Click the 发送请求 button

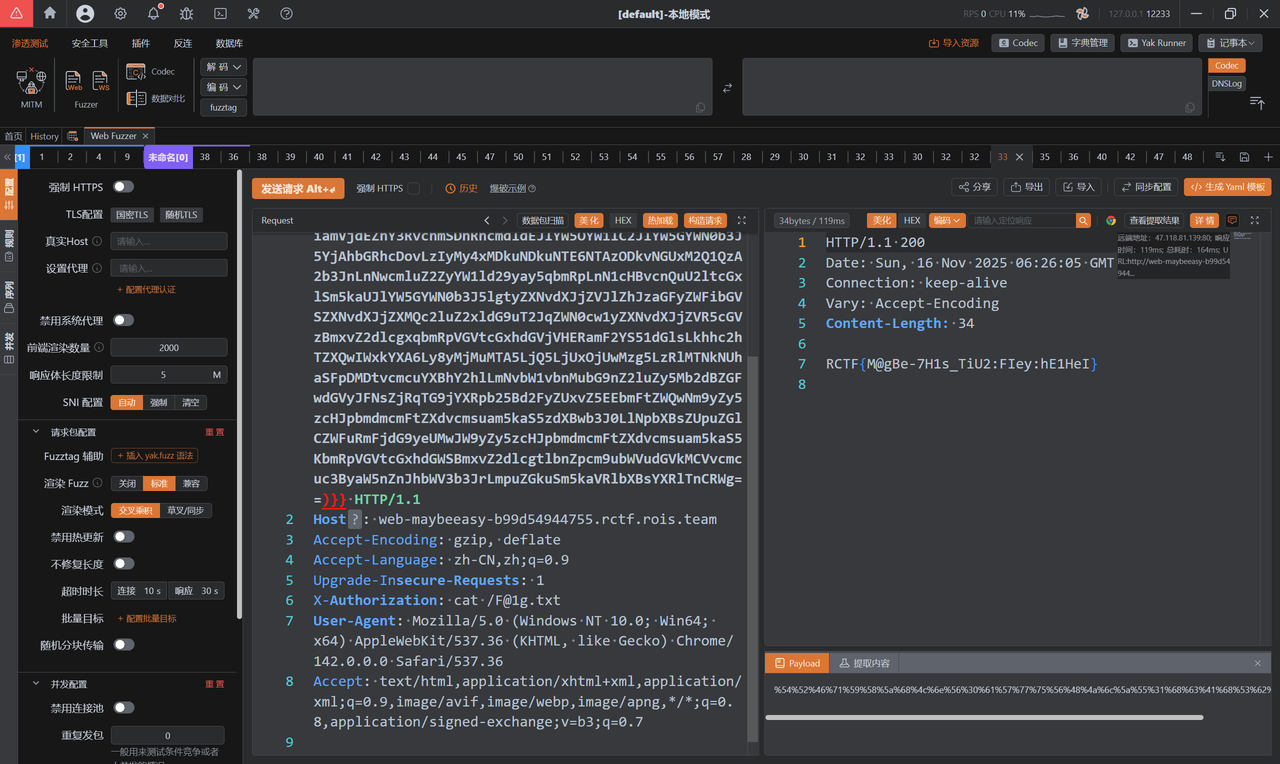[298, 188]
